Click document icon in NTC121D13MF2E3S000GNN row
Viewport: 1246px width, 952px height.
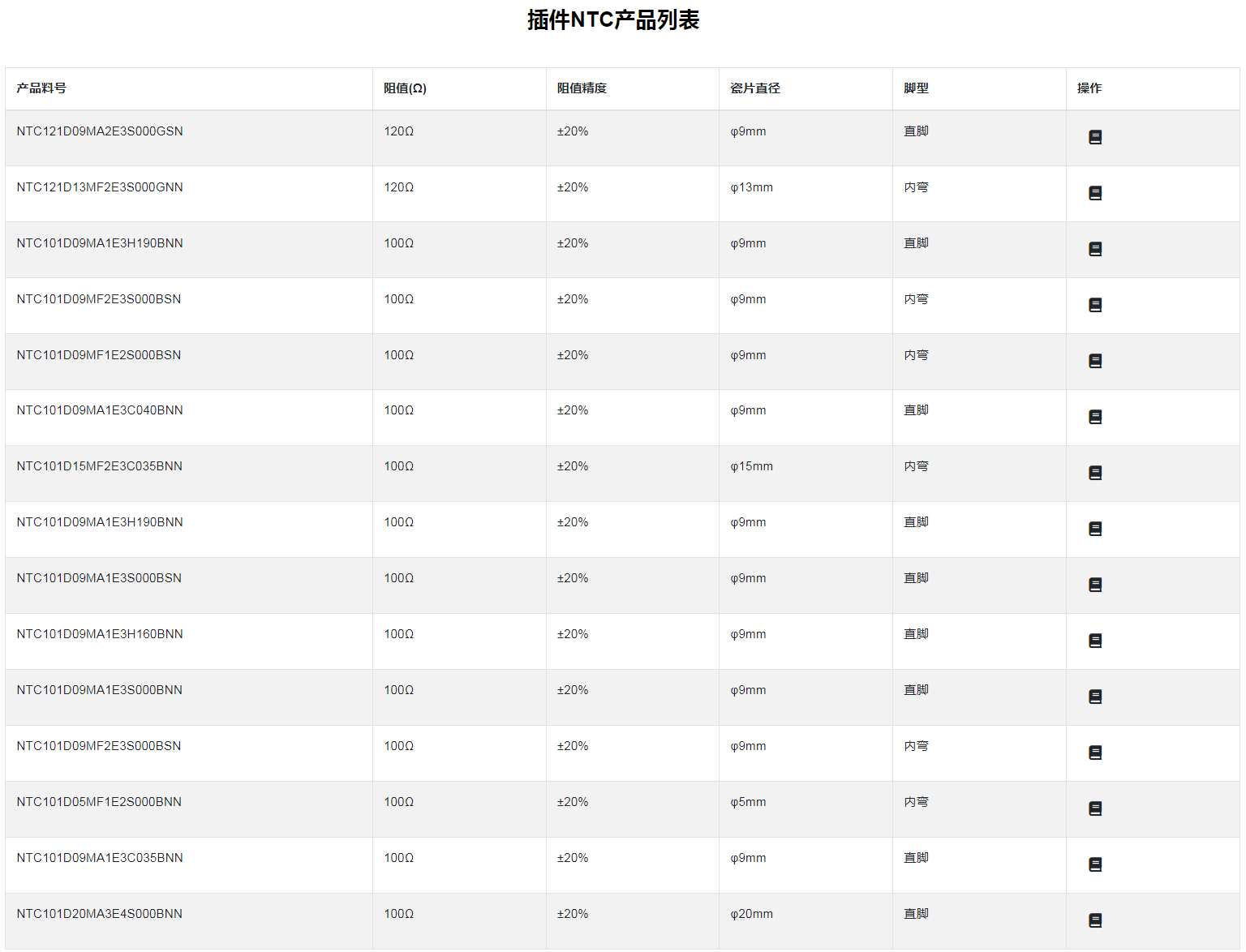[1094, 193]
